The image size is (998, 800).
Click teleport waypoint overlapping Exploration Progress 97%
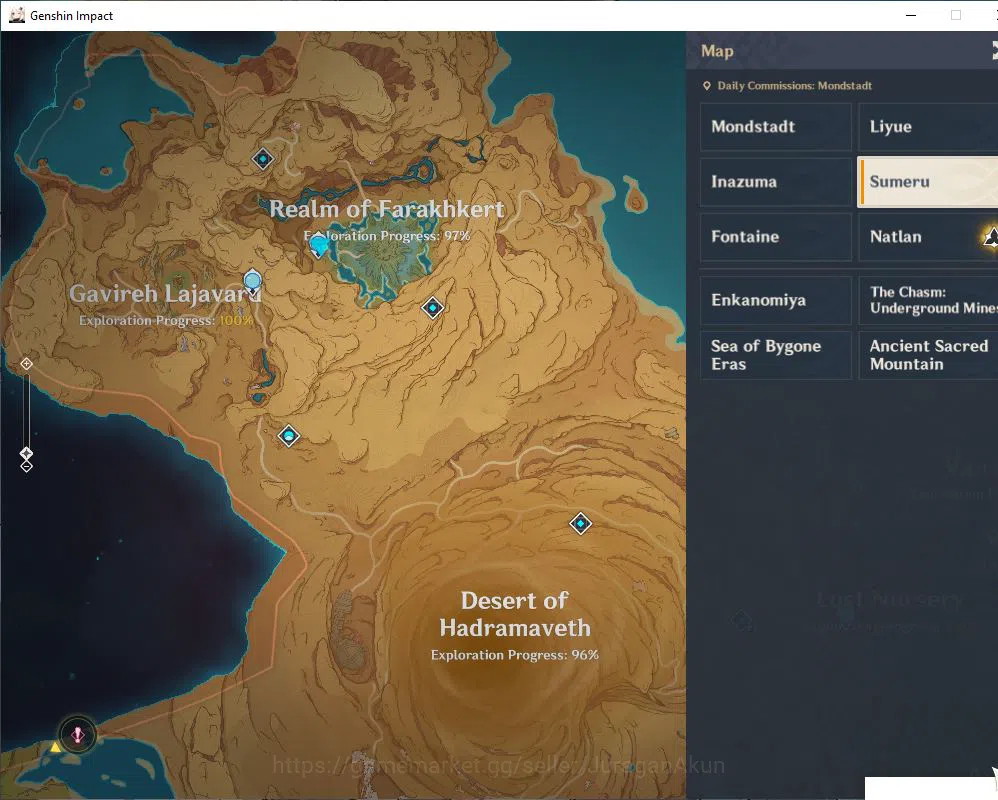click(x=318, y=245)
